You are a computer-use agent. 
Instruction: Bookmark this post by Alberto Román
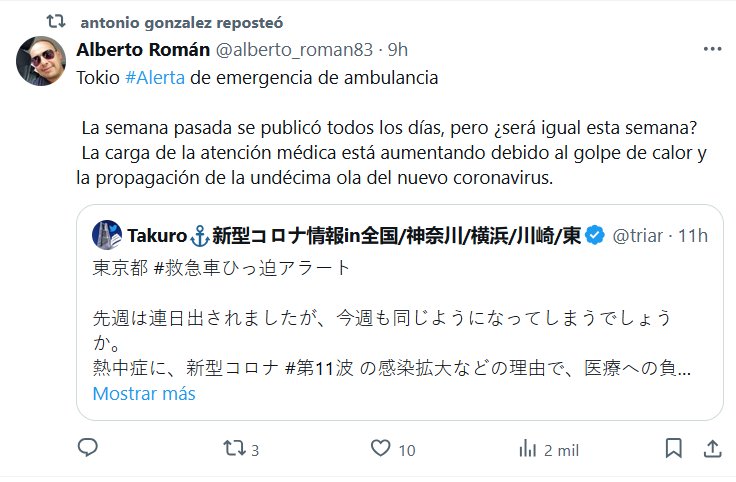[674, 448]
